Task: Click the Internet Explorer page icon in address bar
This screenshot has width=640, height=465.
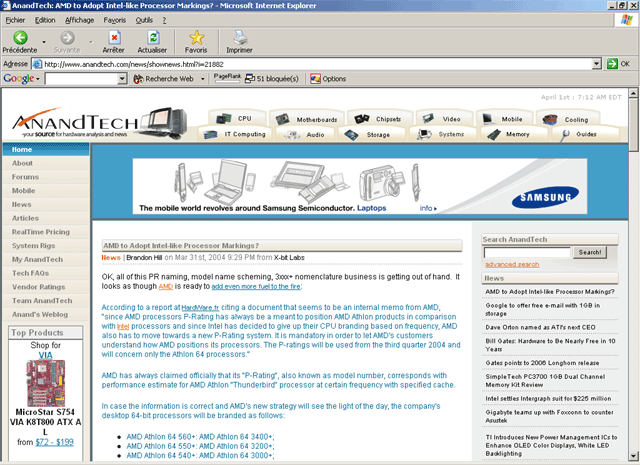Action: [37, 64]
